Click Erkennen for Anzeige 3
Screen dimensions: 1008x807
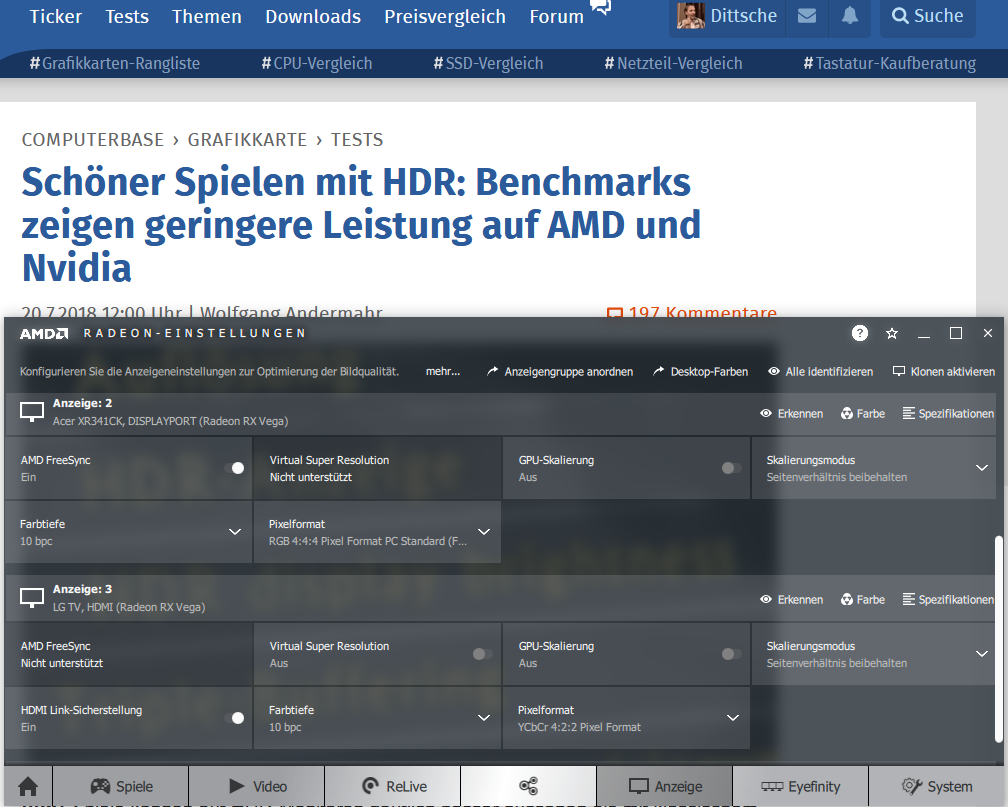coord(791,599)
